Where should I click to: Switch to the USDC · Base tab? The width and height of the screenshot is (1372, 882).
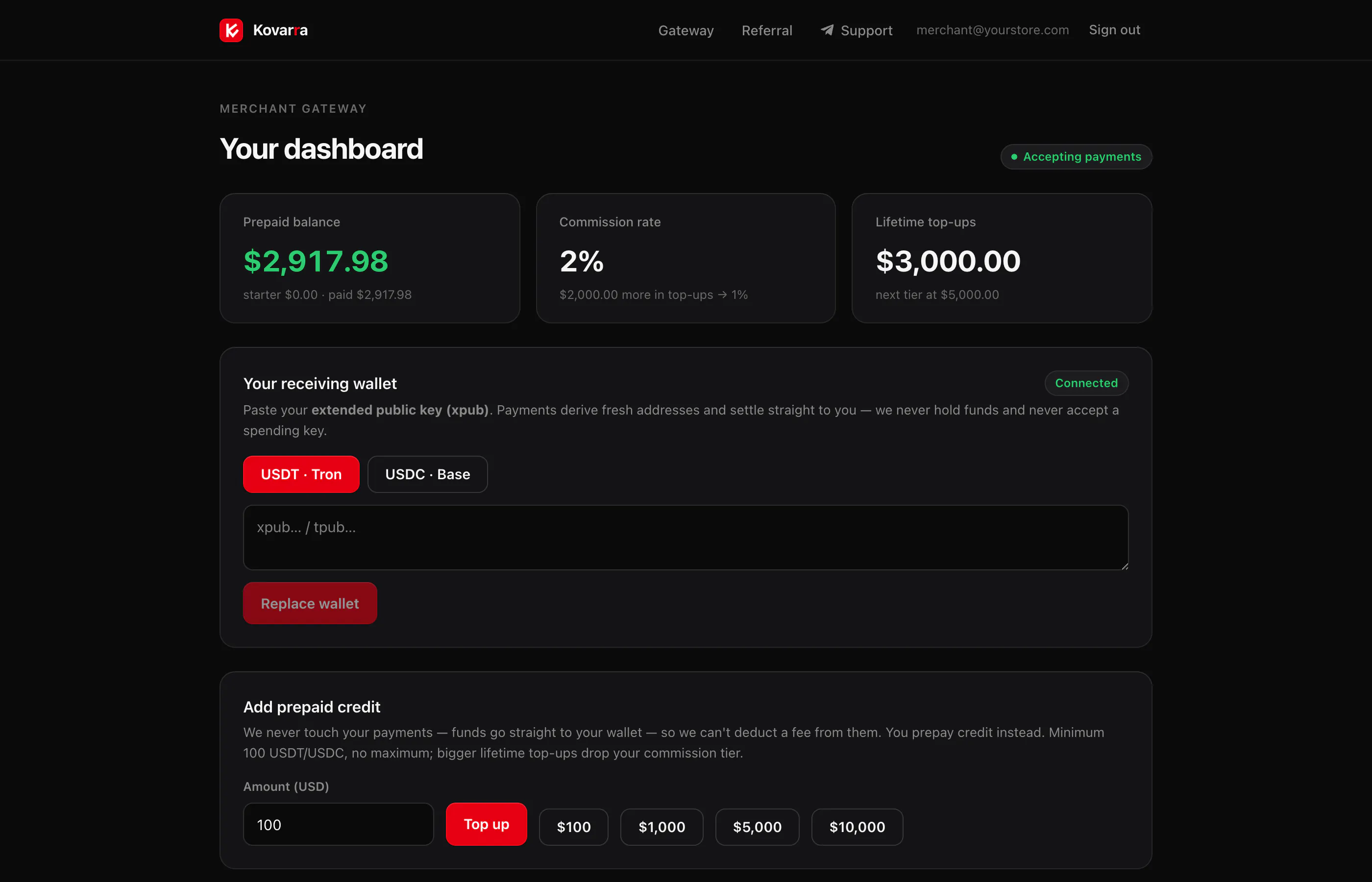point(427,474)
